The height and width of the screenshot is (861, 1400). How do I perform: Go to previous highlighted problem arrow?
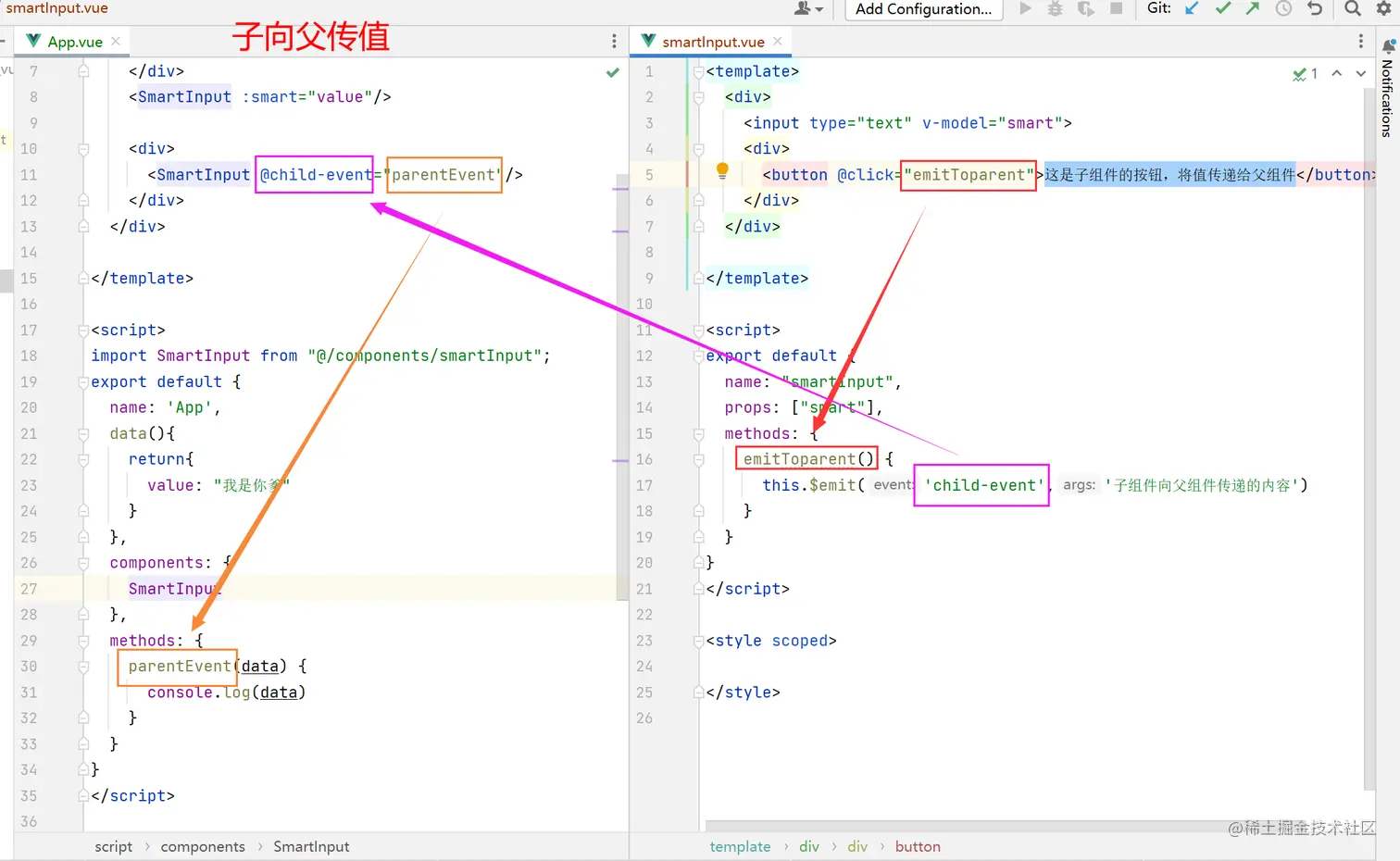point(1336,73)
